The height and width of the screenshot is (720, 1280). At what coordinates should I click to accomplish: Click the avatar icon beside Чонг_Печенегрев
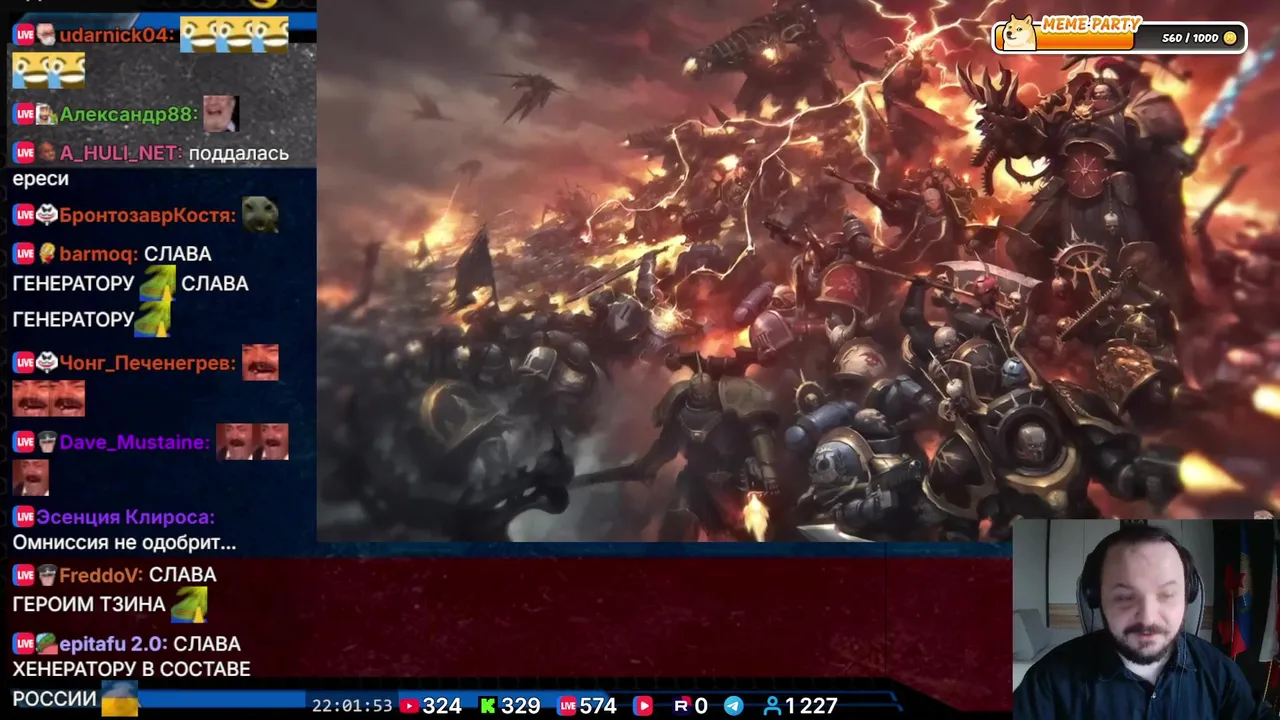(47, 363)
